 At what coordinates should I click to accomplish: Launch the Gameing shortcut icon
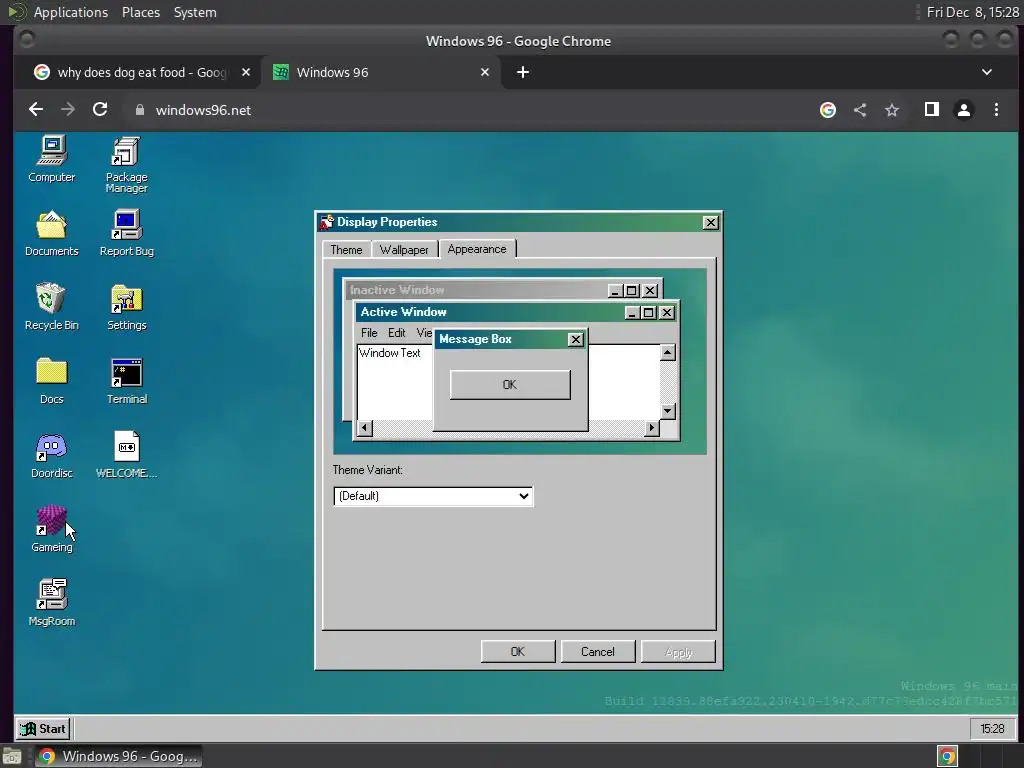(x=52, y=529)
